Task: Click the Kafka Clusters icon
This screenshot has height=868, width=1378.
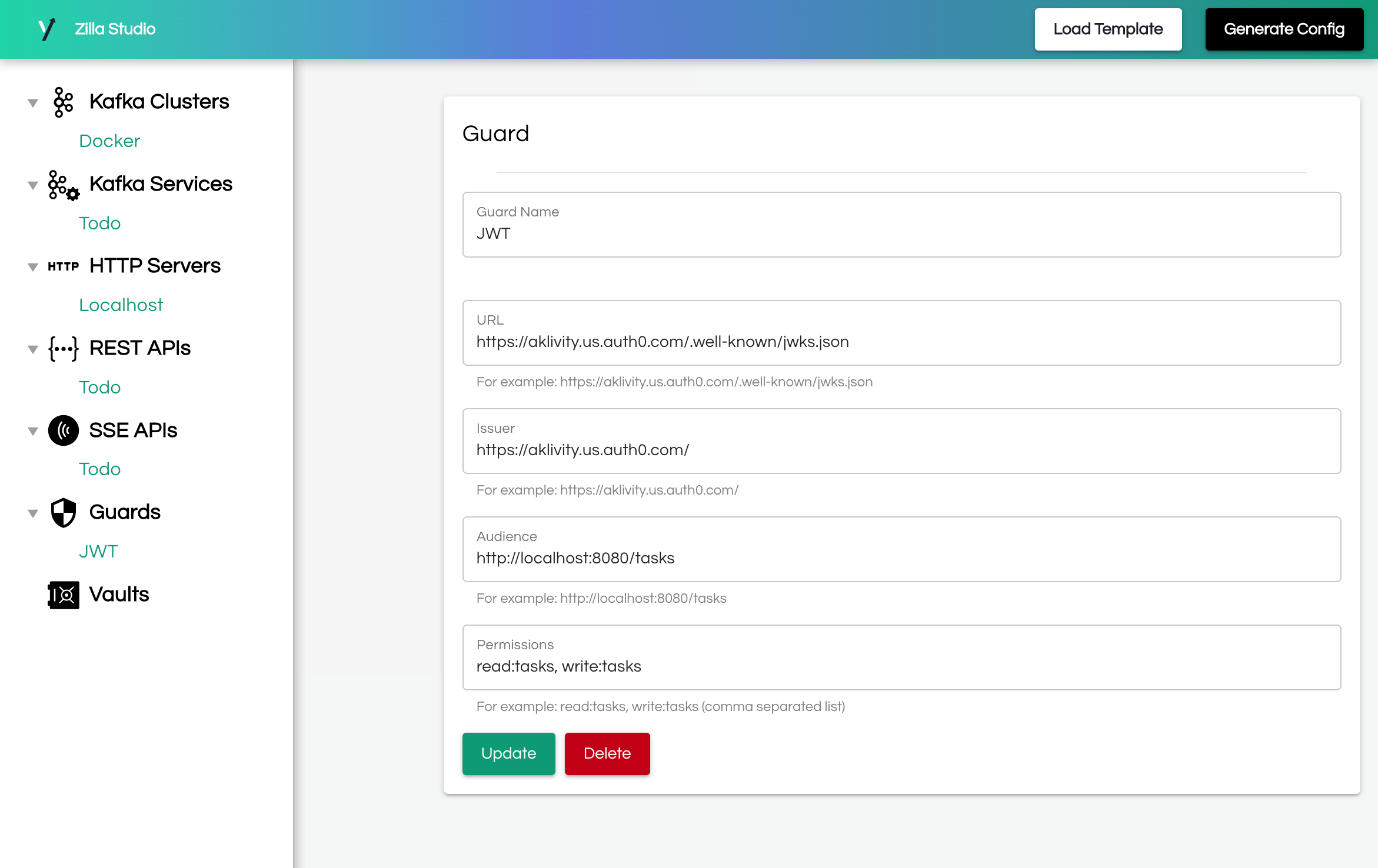Action: click(x=63, y=102)
